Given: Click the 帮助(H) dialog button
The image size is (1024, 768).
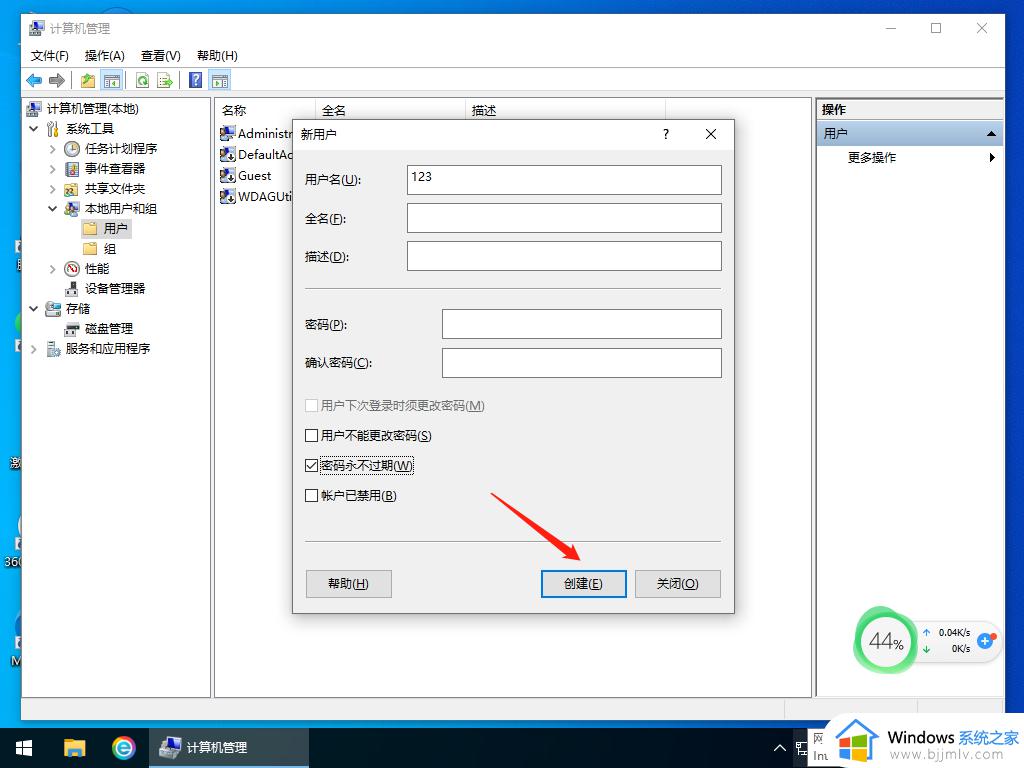Looking at the screenshot, I should point(349,584).
